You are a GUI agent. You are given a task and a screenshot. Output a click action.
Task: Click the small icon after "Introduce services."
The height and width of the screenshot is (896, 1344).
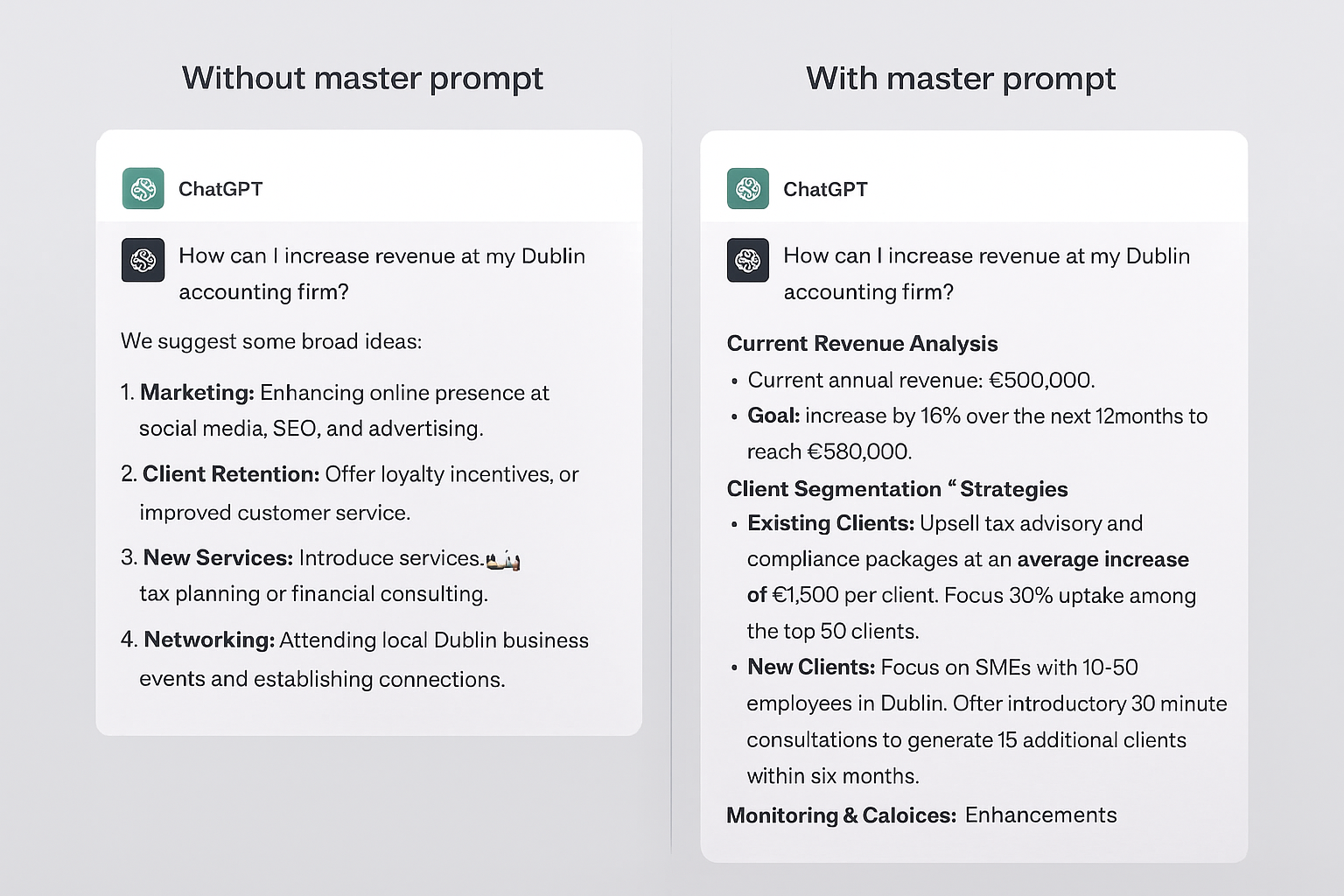pyautogui.click(x=503, y=560)
